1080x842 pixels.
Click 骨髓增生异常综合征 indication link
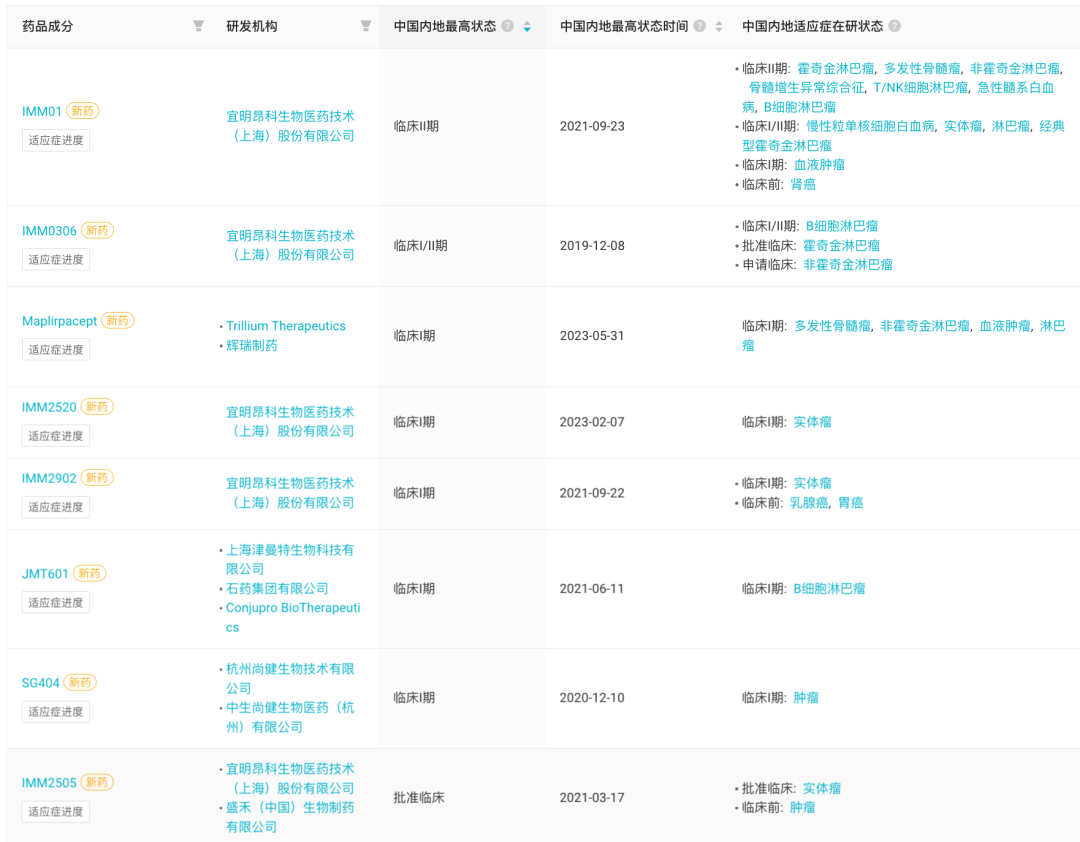point(807,88)
